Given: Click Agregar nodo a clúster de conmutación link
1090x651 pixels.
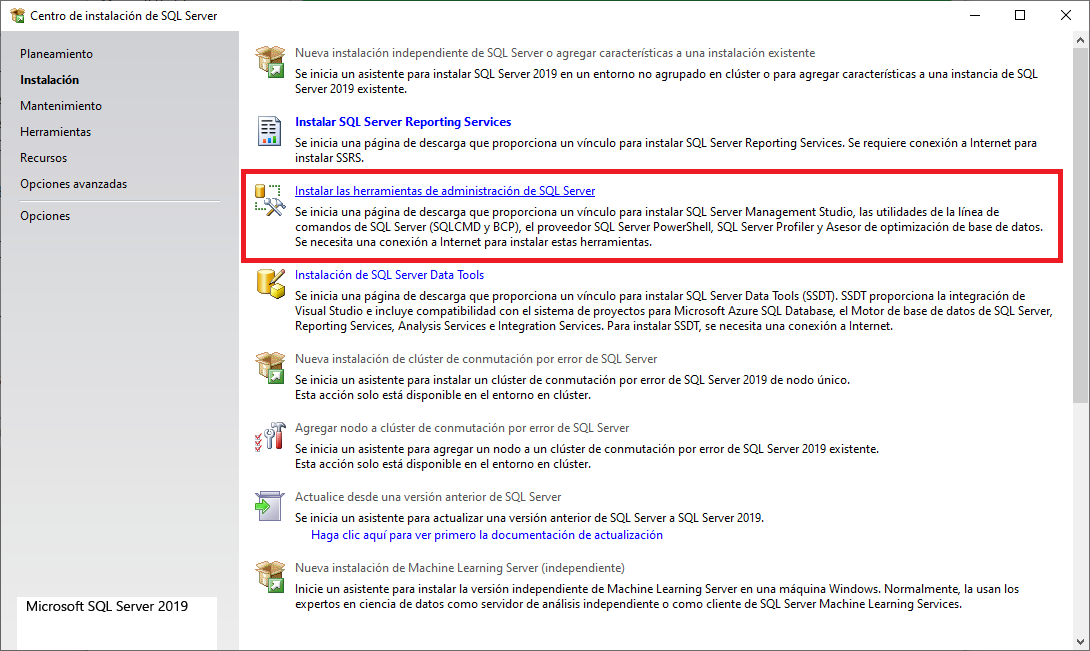Looking at the screenshot, I should tap(462, 428).
